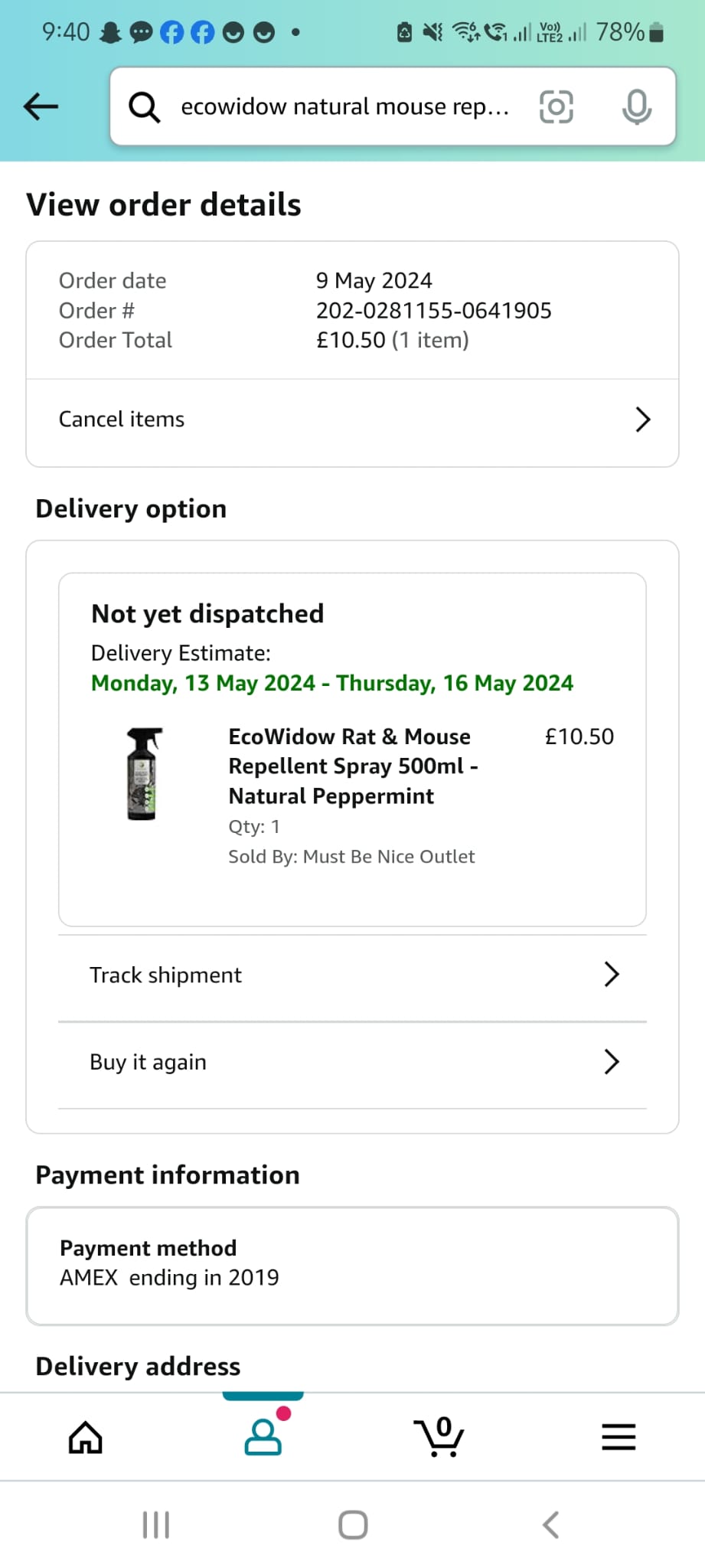Open the hamburger menu icon

tap(619, 1437)
